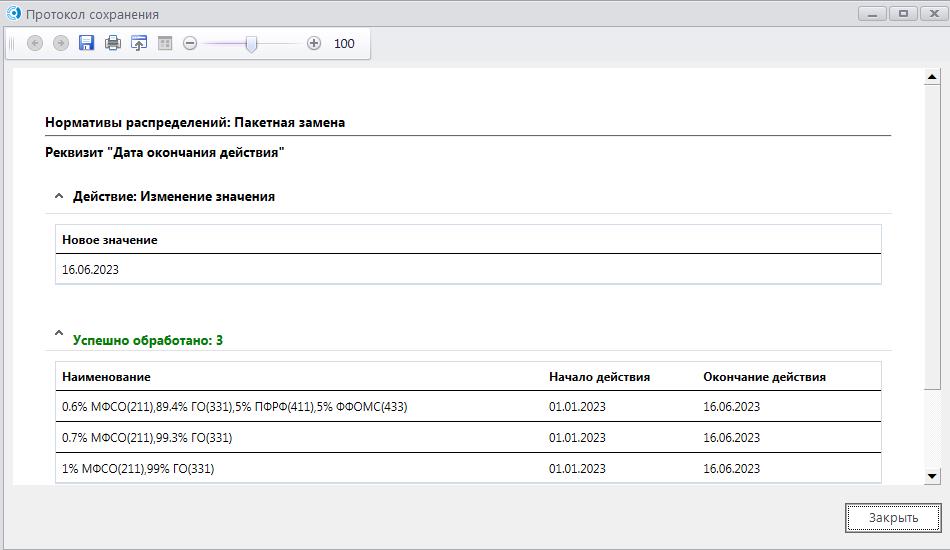Click the vertical scrollbar thumb
Screen dimensions: 950x550
(x=932, y=237)
